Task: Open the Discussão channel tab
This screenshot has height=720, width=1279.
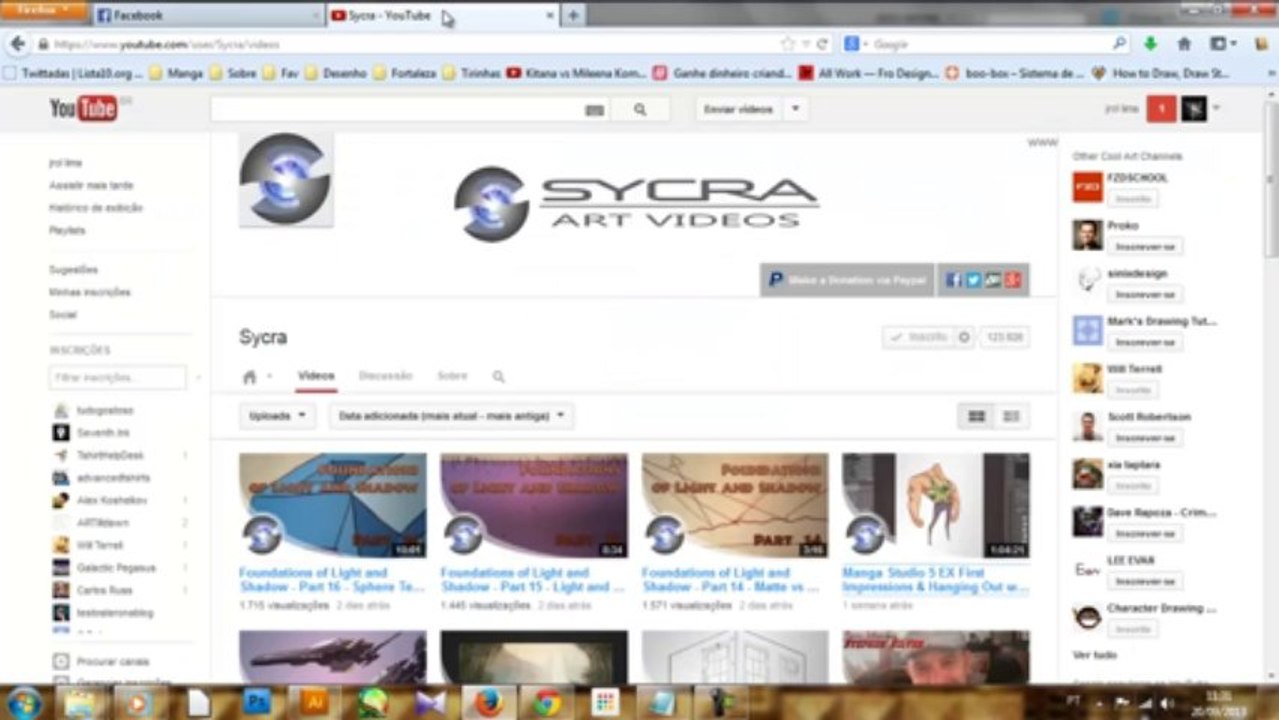Action: click(385, 377)
